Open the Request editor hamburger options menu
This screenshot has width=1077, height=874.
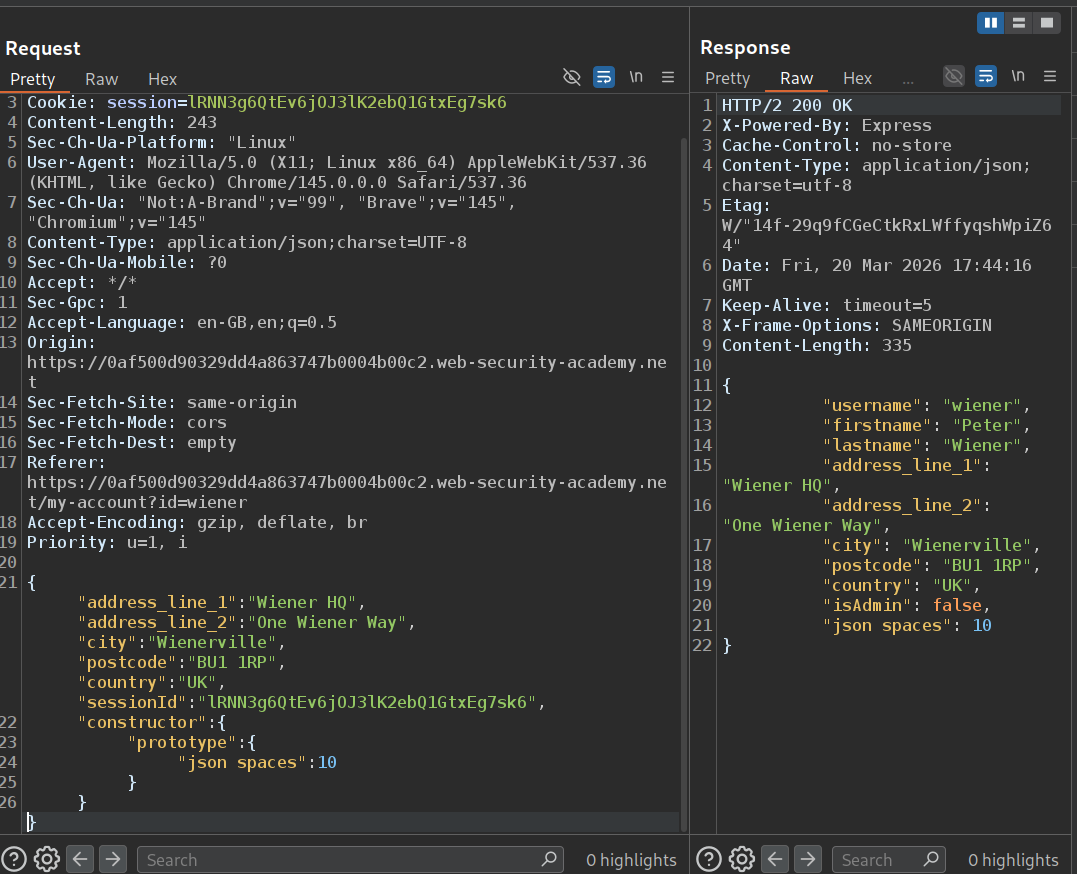pyautogui.click(x=668, y=77)
